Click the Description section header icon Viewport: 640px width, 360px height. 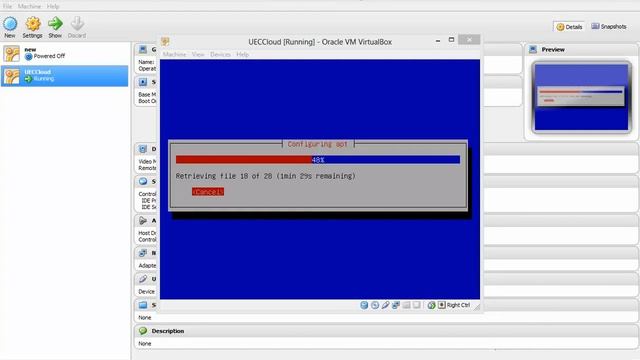click(143, 331)
